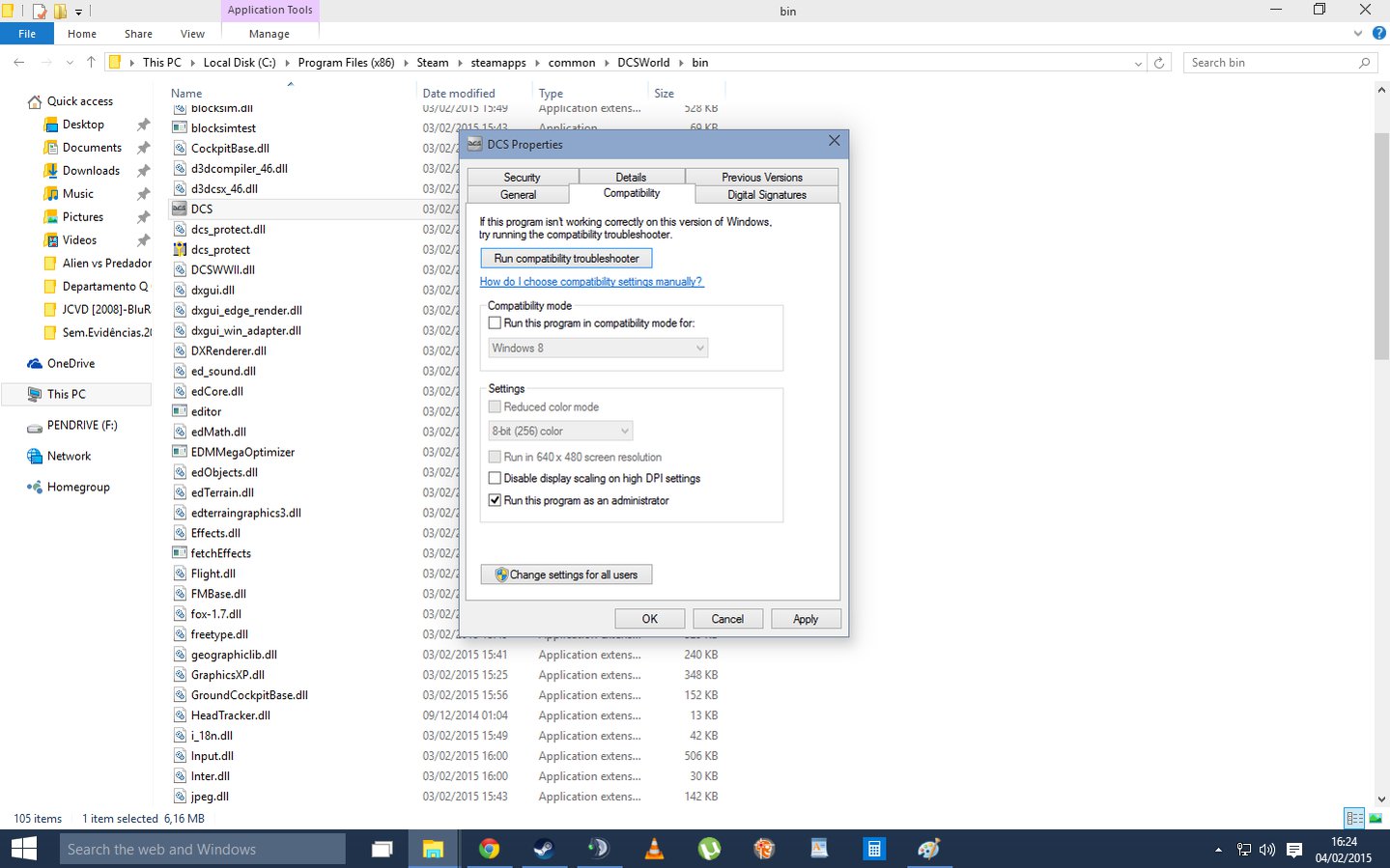
Task: Click the Apply button
Action: [x=806, y=619]
